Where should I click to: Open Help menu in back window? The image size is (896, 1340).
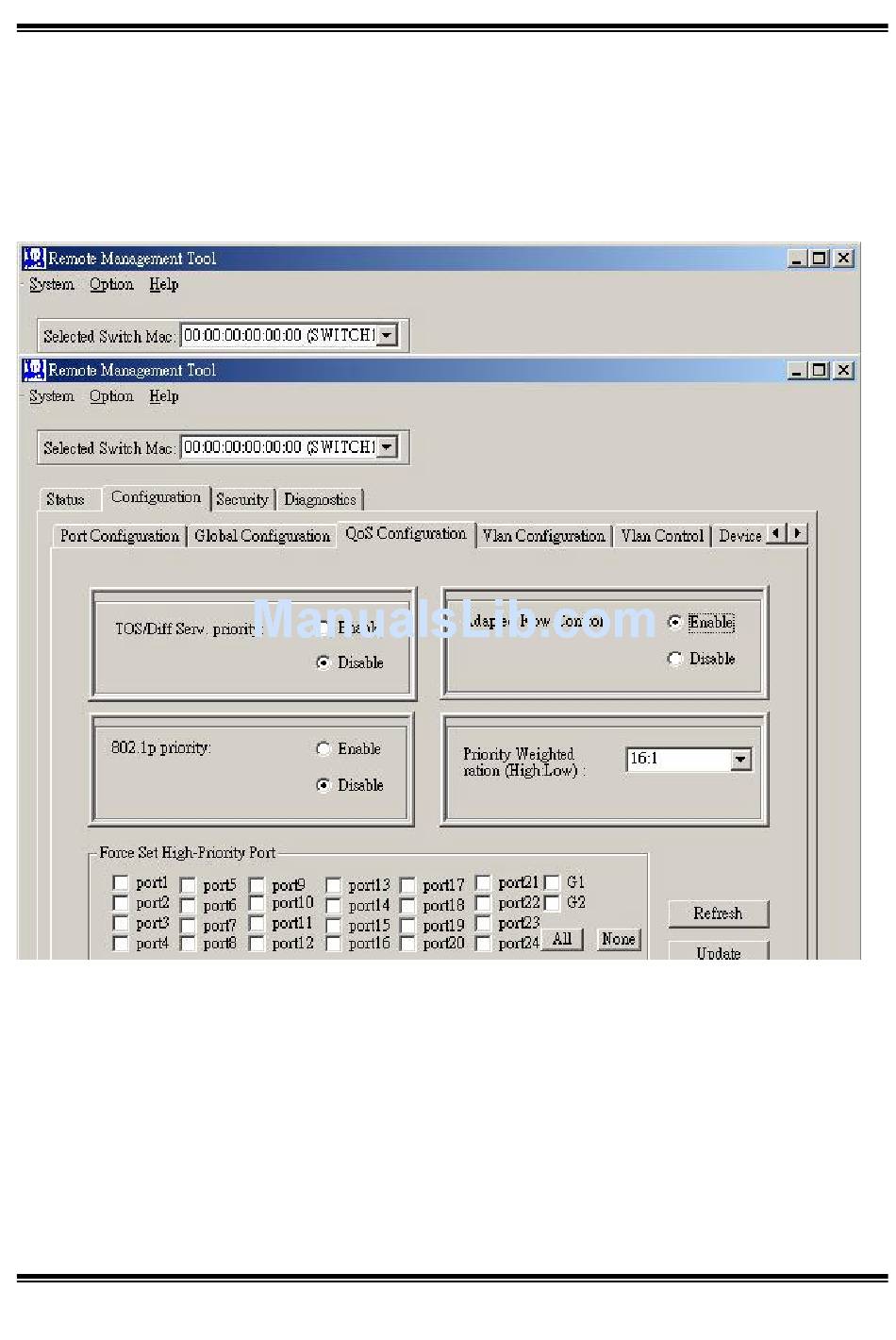click(164, 284)
